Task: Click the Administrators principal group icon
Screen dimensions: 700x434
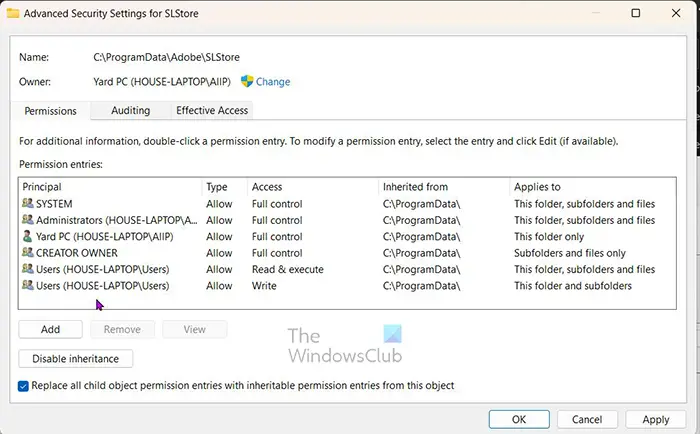Action: (x=28, y=220)
